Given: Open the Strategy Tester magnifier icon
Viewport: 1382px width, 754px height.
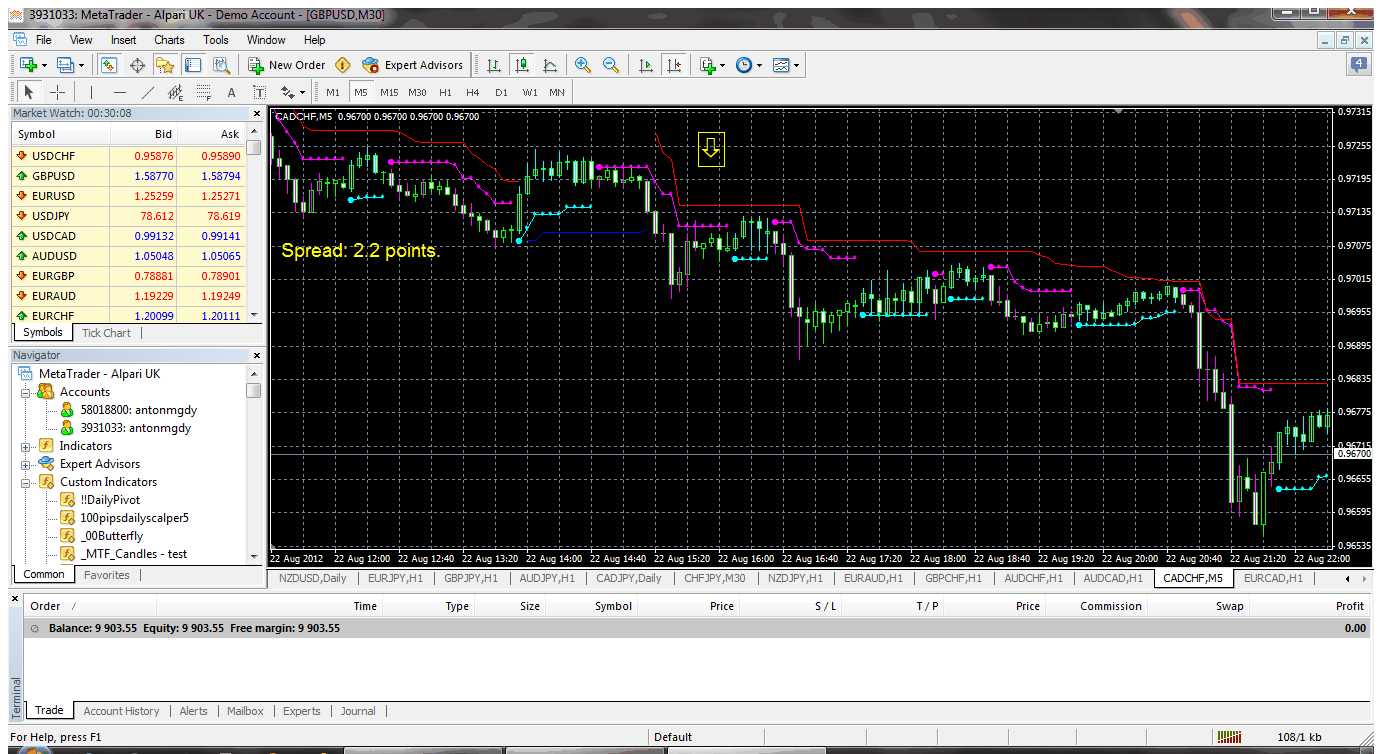Looking at the screenshot, I should pos(221,65).
